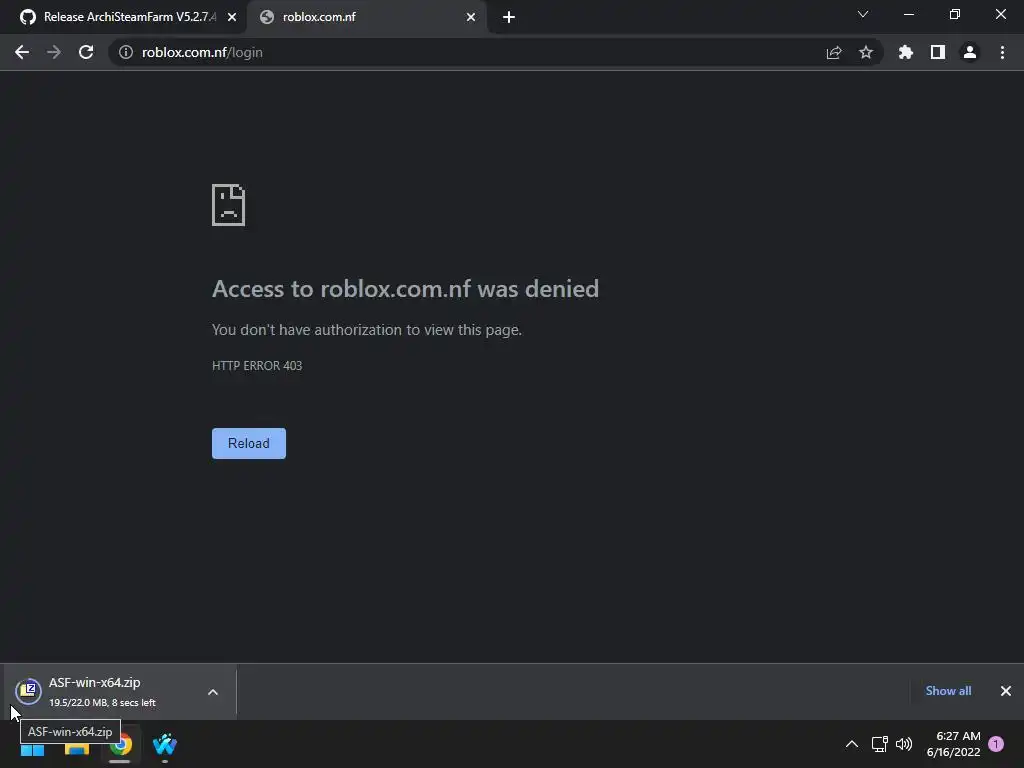
Task: Reload the page using toolbar refresh icon
Action: (x=86, y=52)
